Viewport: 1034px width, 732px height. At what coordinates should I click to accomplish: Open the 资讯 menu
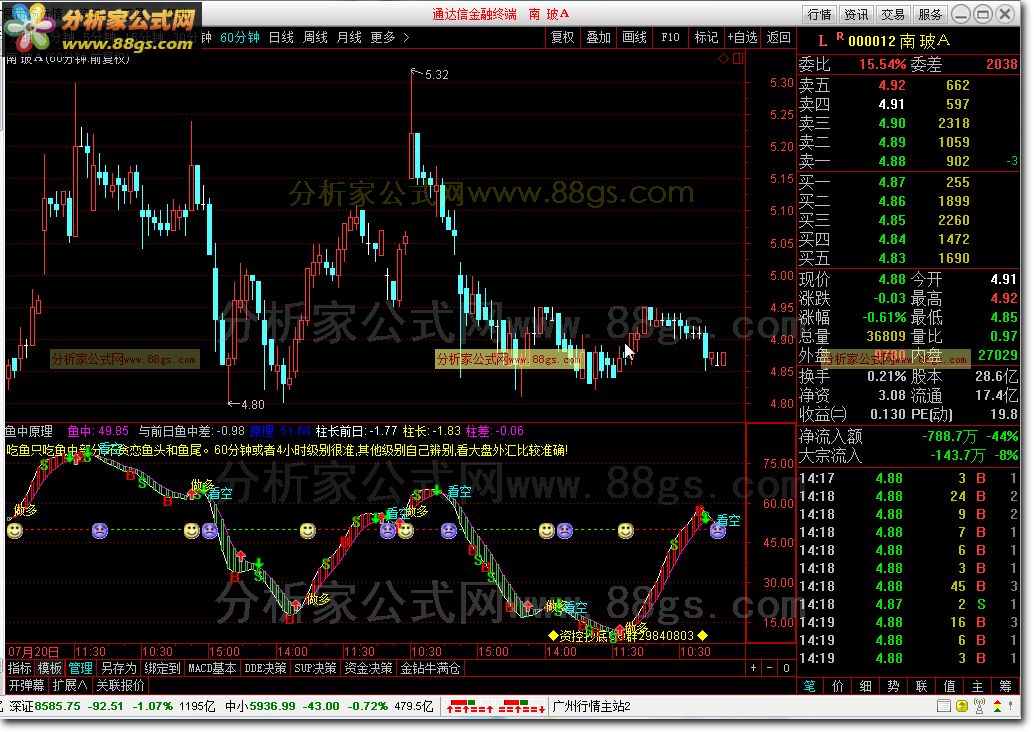click(x=856, y=14)
